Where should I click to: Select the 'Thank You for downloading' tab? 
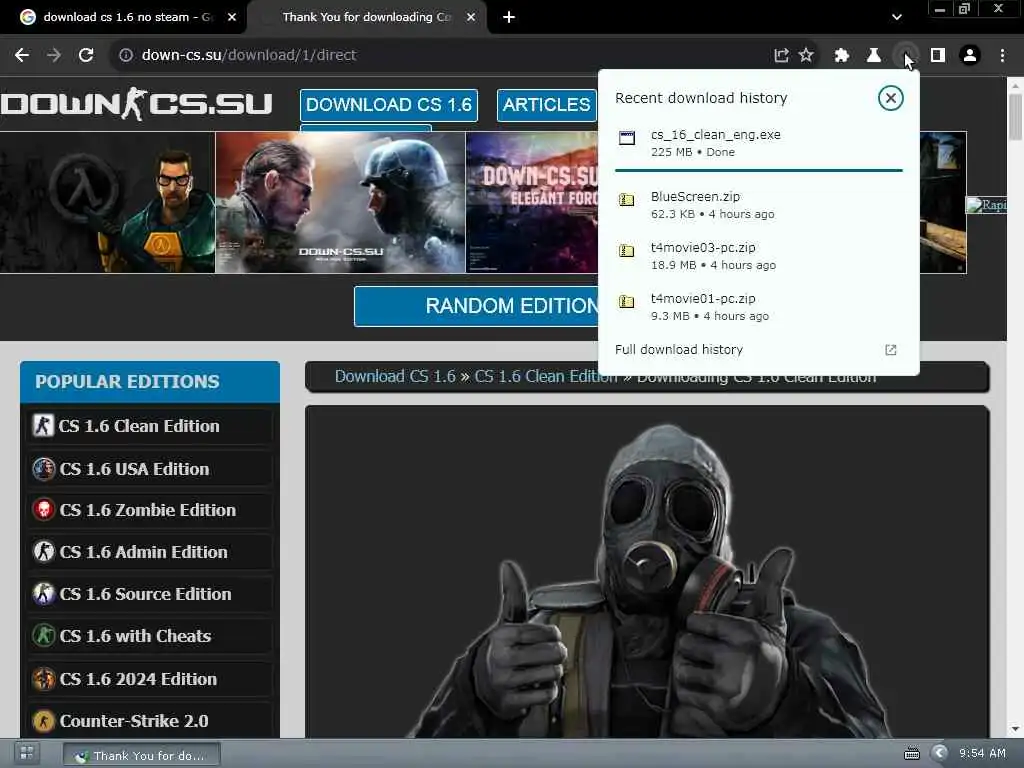(366, 18)
